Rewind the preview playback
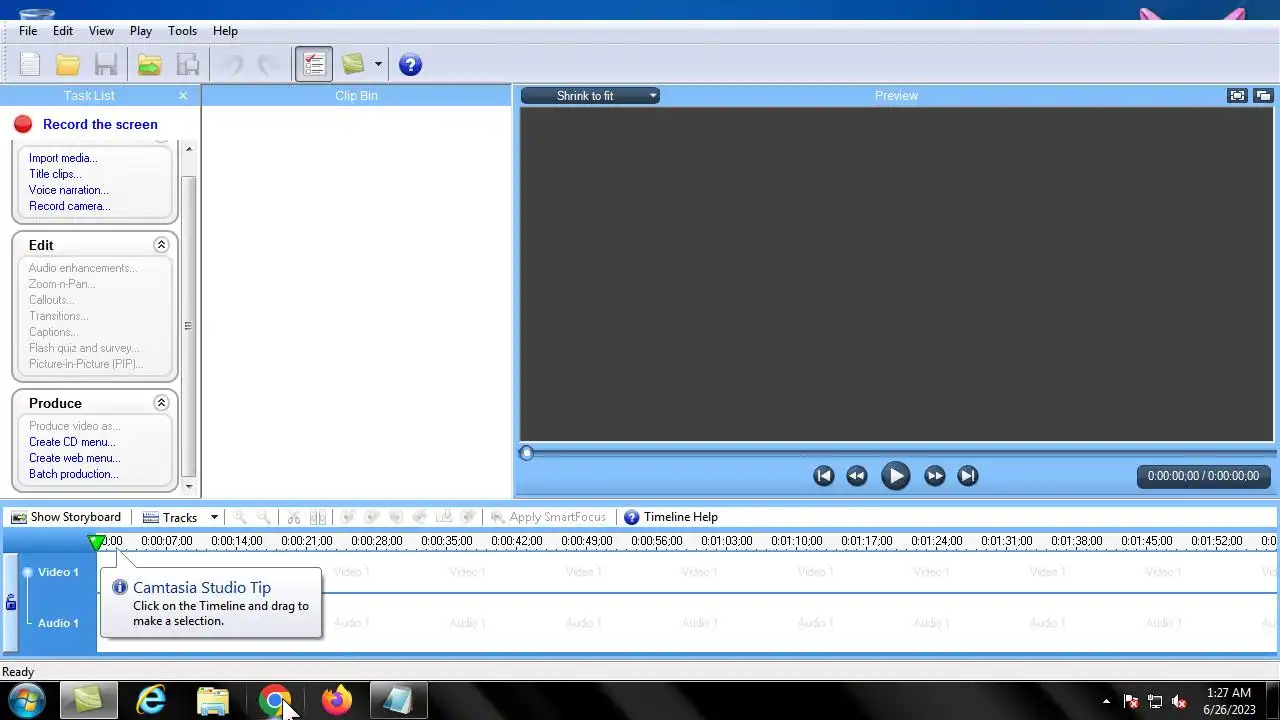 [x=857, y=476]
